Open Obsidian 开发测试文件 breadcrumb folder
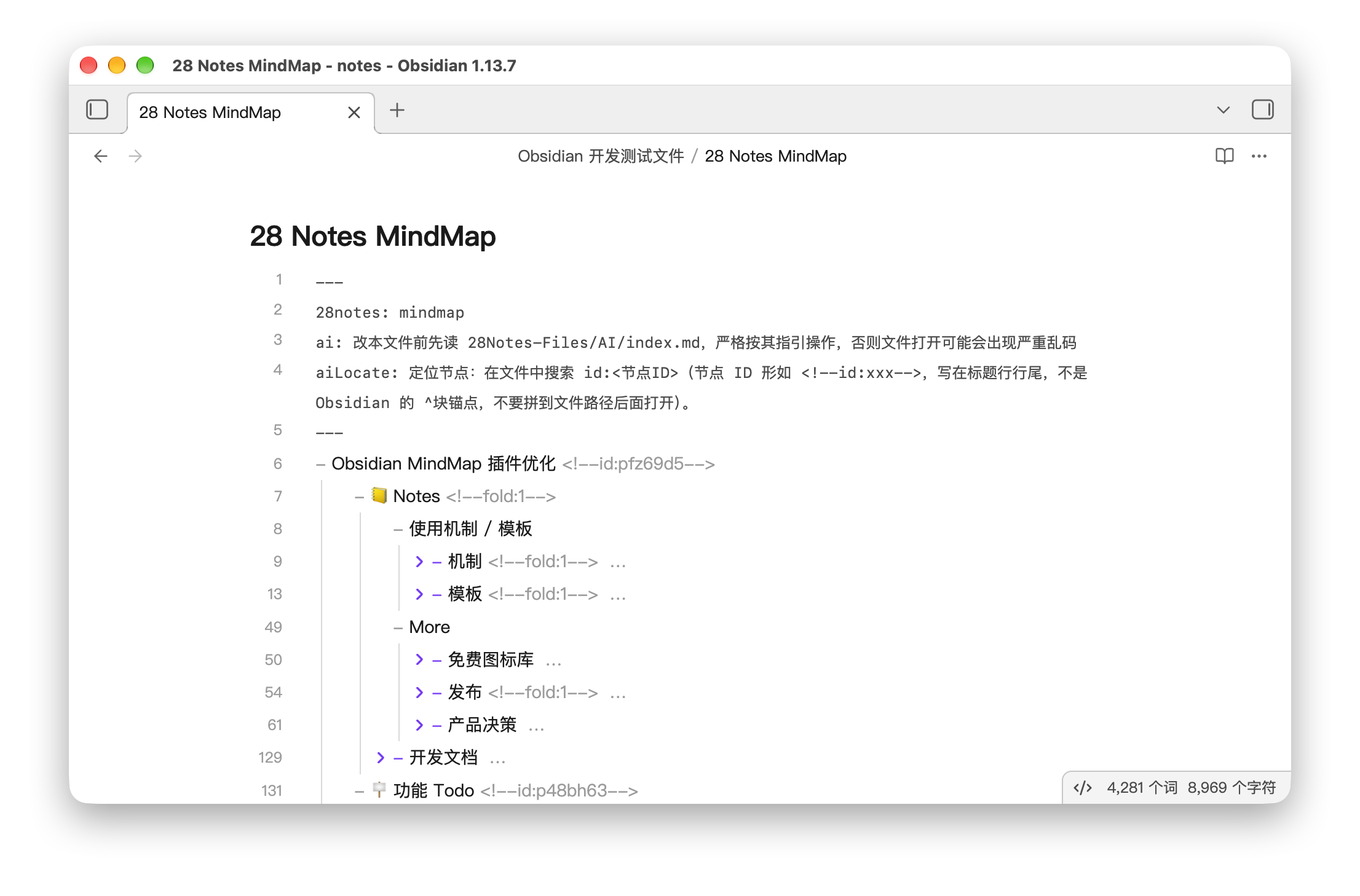Viewport: 1360px width, 896px height. [x=601, y=156]
